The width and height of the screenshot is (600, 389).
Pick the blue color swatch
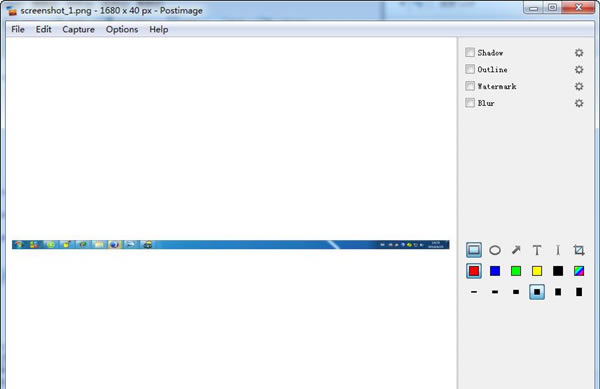tap(495, 271)
